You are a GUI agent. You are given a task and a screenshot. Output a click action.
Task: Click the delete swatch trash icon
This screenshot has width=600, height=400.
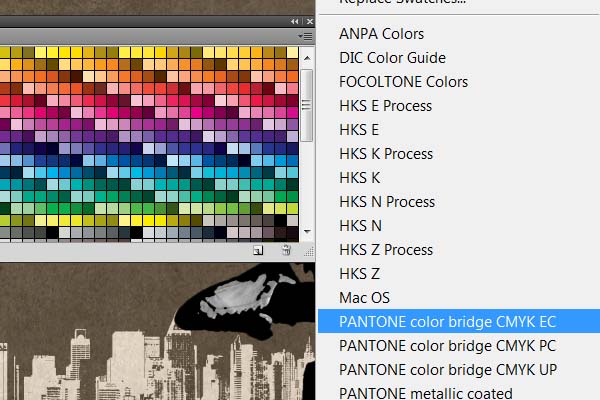tap(286, 251)
